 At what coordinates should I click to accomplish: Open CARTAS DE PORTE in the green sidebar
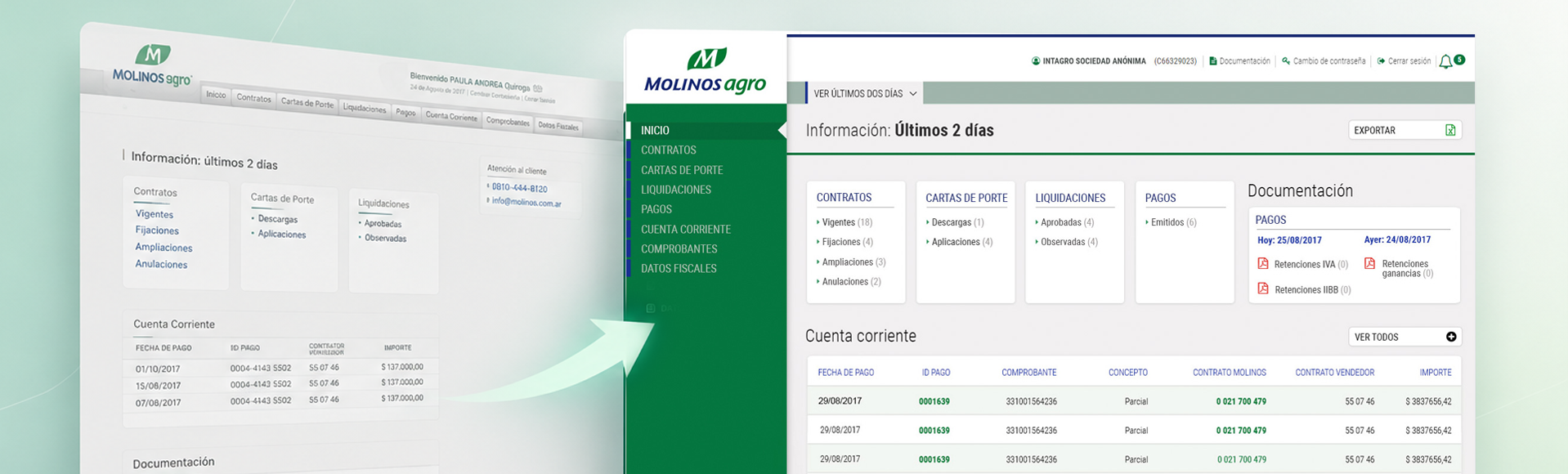coord(682,170)
